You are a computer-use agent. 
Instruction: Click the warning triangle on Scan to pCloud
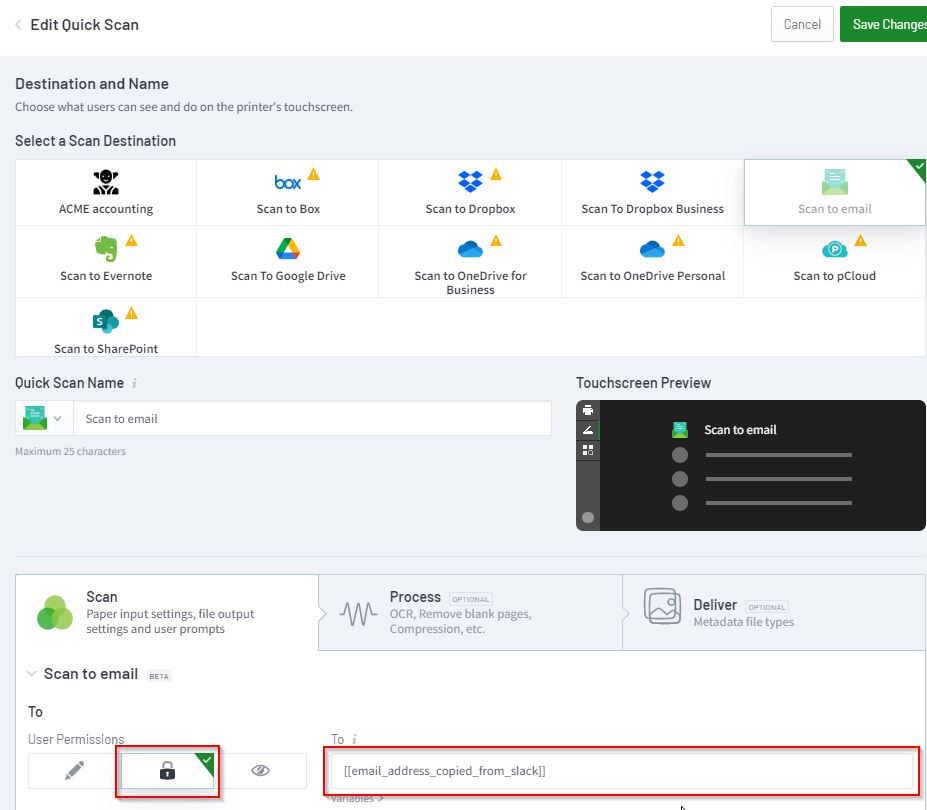coord(861,241)
